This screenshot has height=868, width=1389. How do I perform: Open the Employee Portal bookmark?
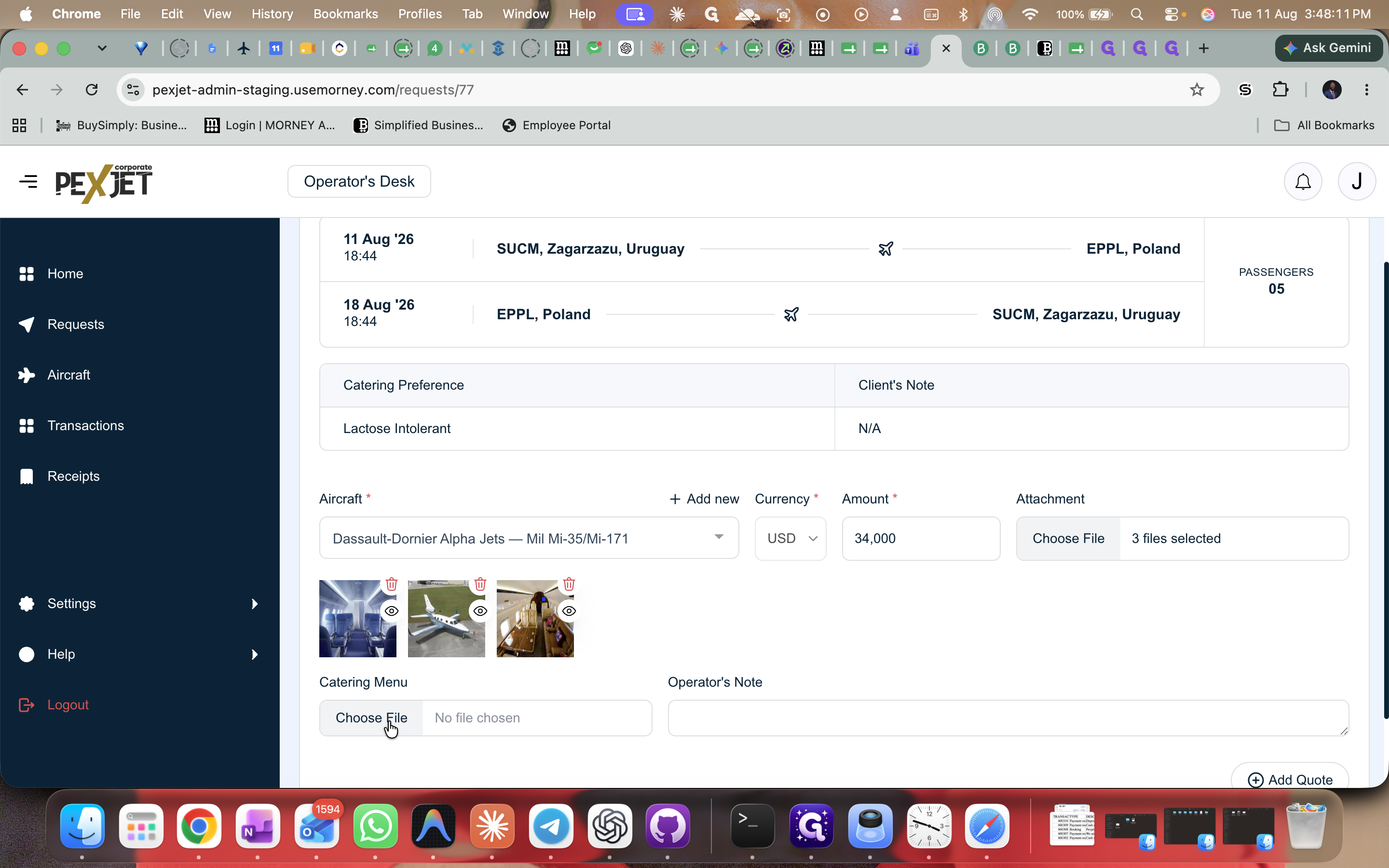pyautogui.click(x=556, y=125)
